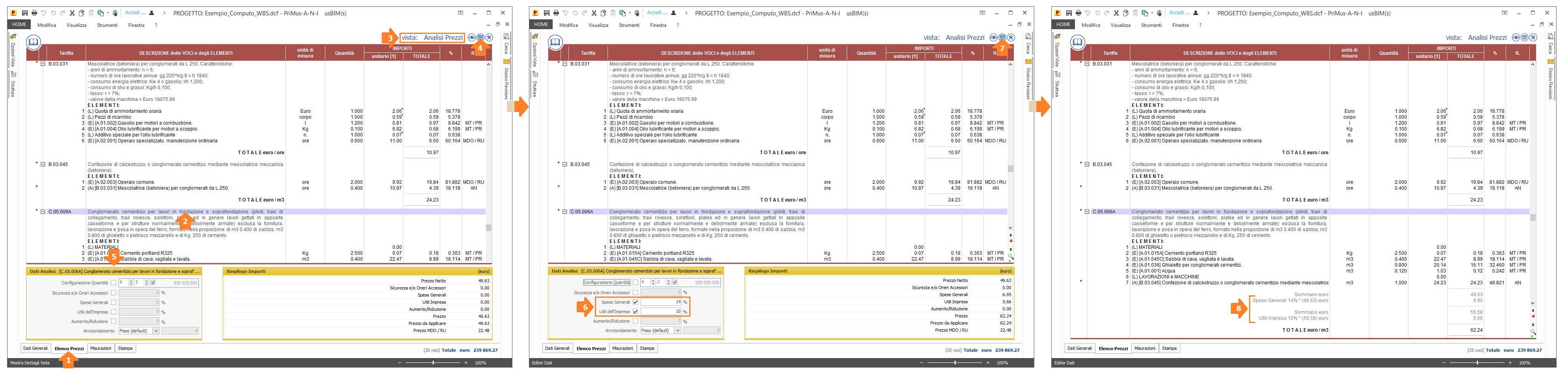Switch to Stampa tab in the right window
The image size is (1568, 377).
click(x=1170, y=349)
